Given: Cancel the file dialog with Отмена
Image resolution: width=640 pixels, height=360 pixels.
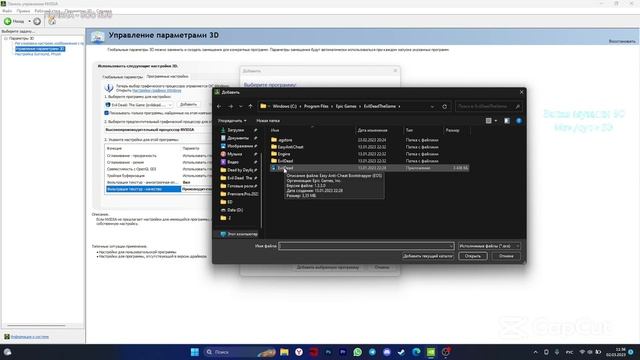Looking at the screenshot, I should [x=506, y=256].
